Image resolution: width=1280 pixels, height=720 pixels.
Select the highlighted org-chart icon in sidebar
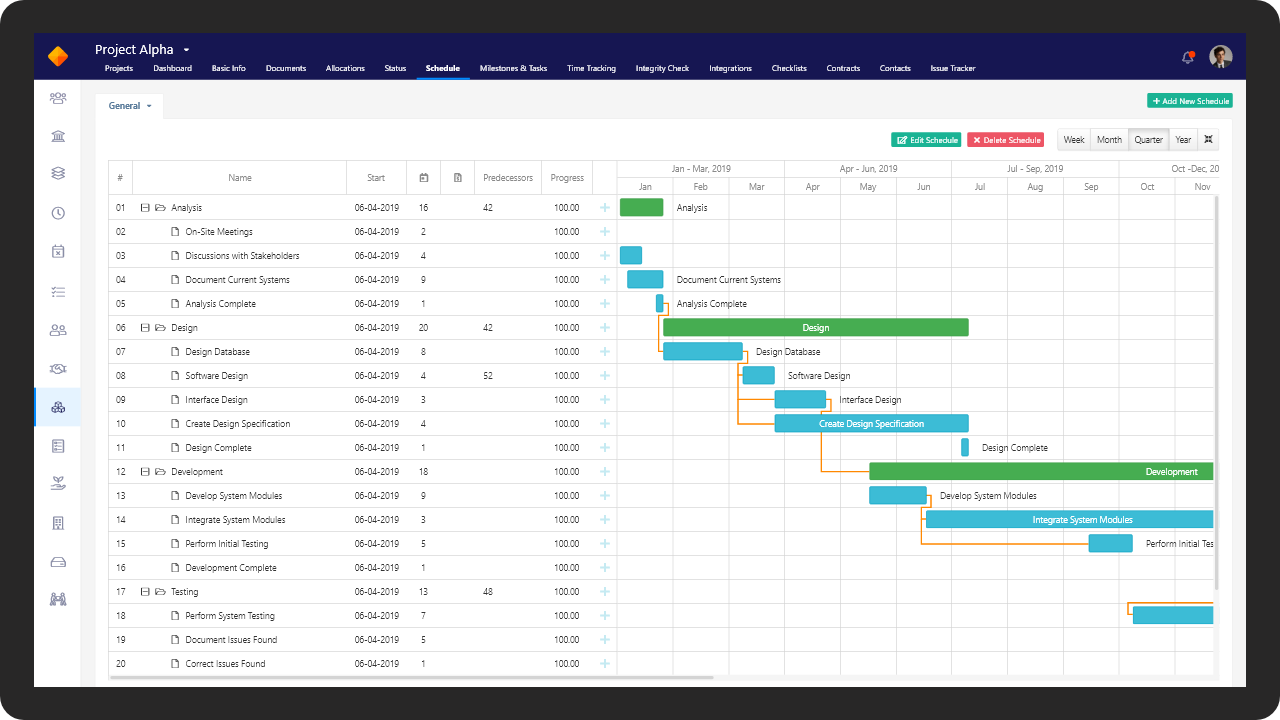pos(57,407)
